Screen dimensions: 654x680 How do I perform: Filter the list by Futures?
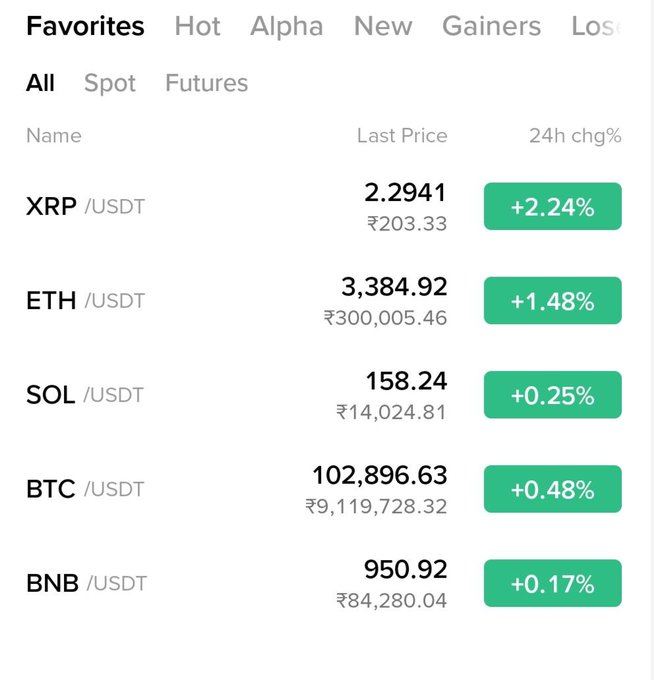206,83
